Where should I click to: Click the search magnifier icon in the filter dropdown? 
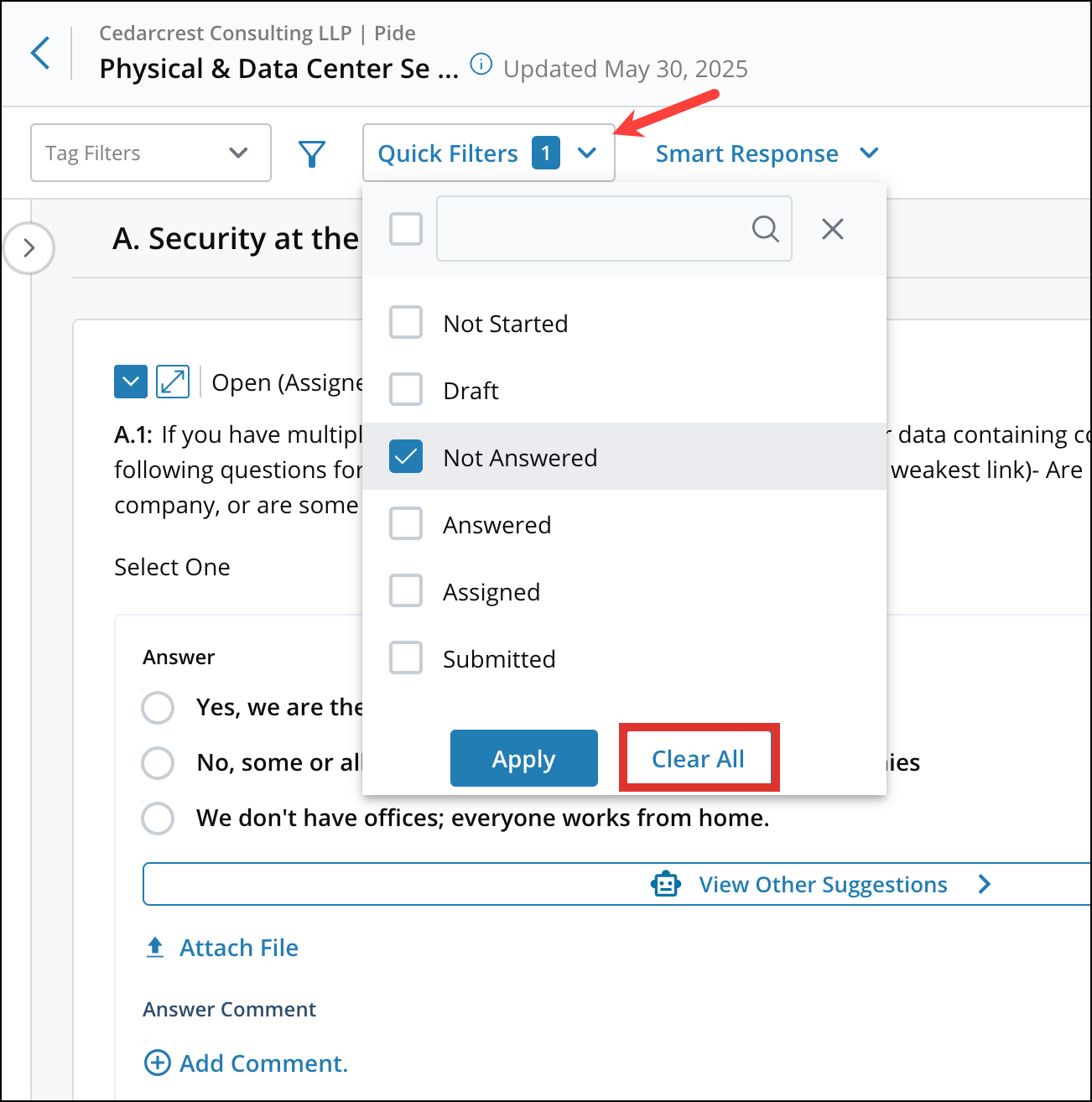765,228
